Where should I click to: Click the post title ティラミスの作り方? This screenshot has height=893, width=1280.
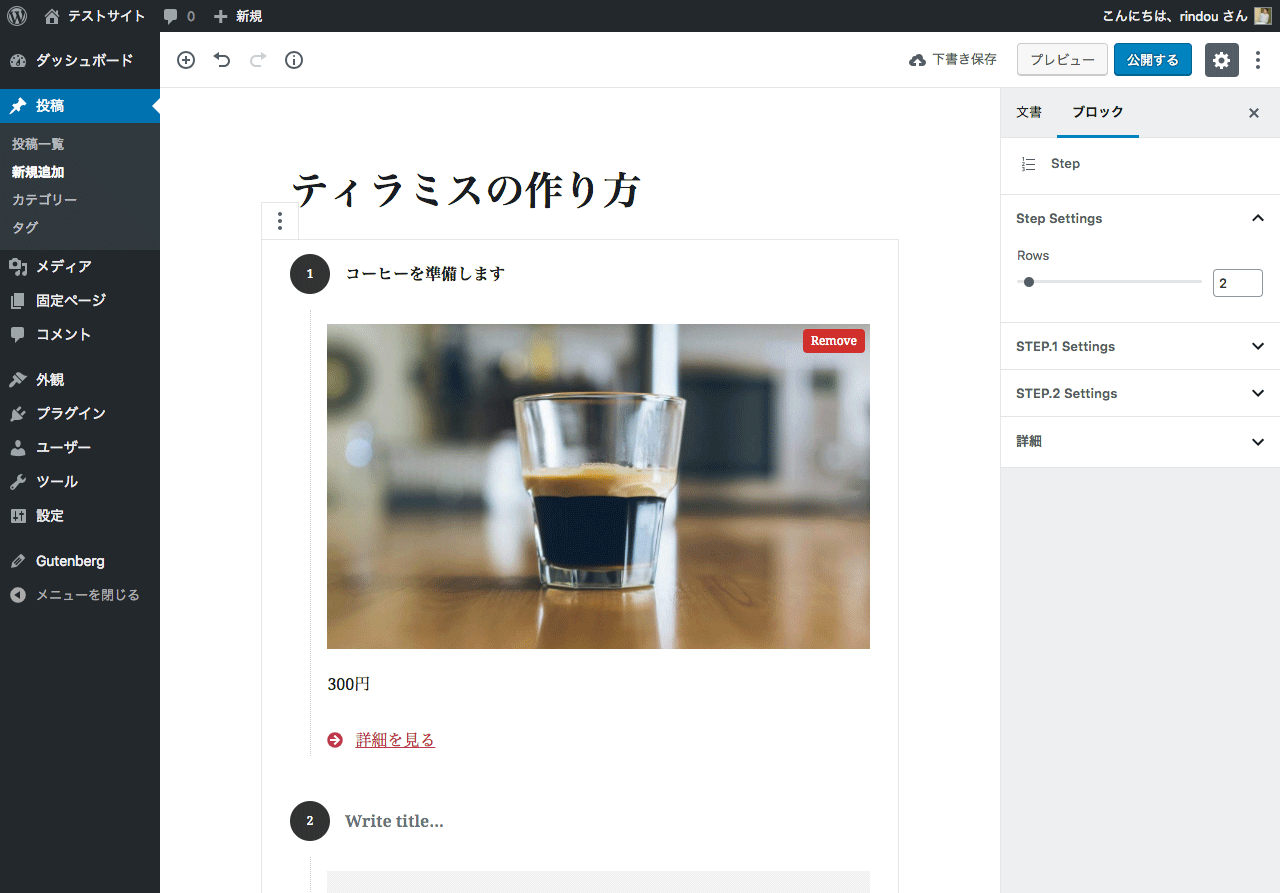466,190
